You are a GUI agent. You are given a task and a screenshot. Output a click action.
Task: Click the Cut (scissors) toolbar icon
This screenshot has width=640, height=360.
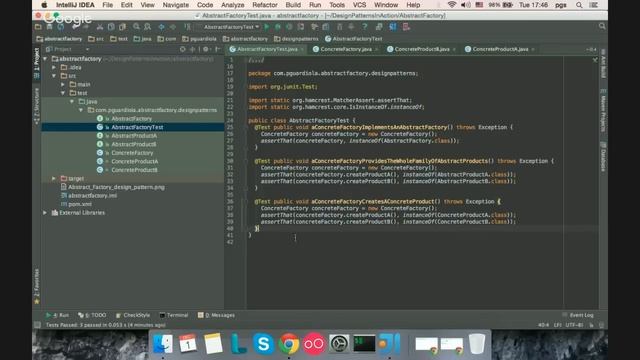point(100,27)
